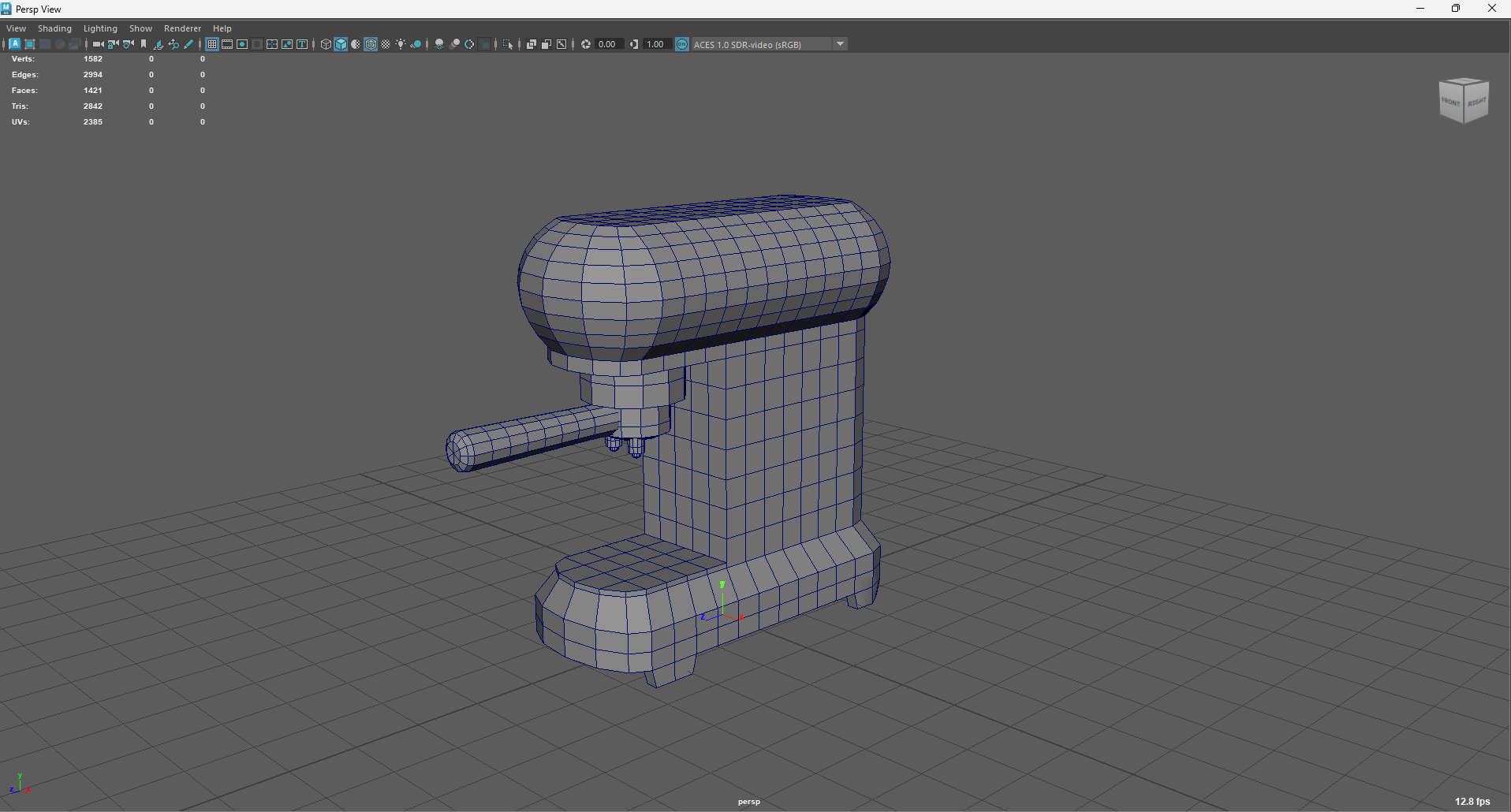The width and height of the screenshot is (1511, 812).
Task: Click the Isolate Select icon
Action: tap(508, 44)
